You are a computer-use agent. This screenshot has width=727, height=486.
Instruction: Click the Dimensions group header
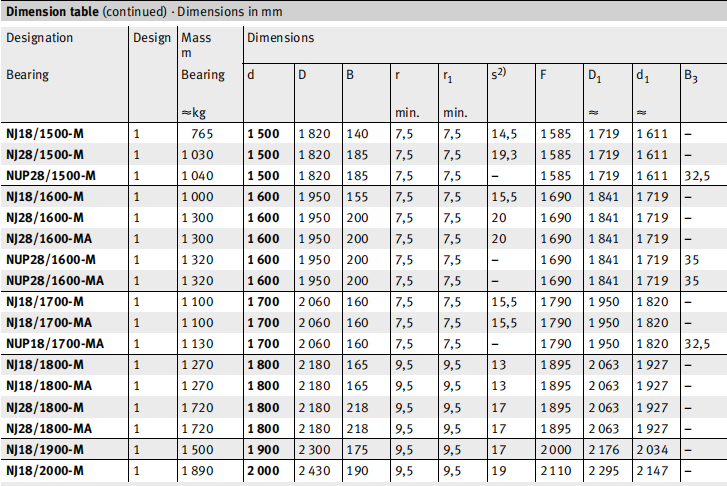[x=280, y=38]
